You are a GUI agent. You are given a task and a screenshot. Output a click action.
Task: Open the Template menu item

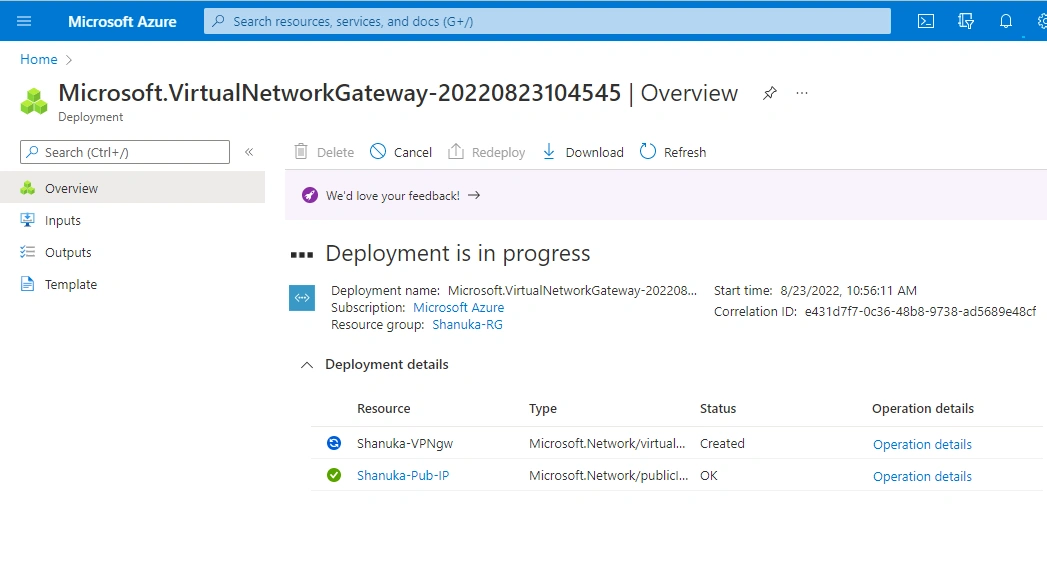(x=132, y=285)
